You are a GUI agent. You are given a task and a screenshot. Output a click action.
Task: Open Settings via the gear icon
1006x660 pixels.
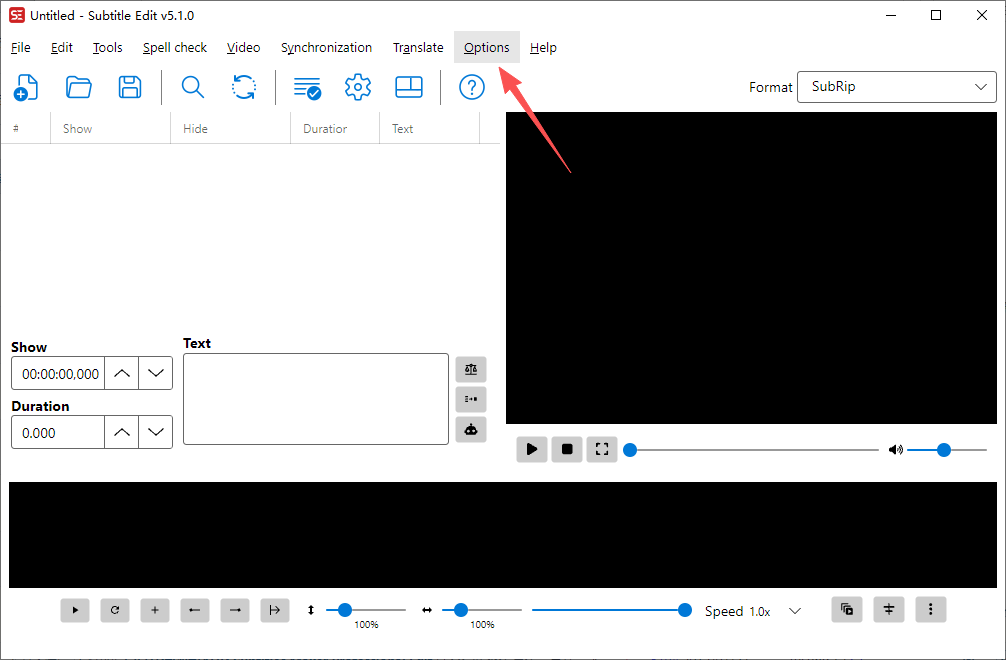[357, 87]
